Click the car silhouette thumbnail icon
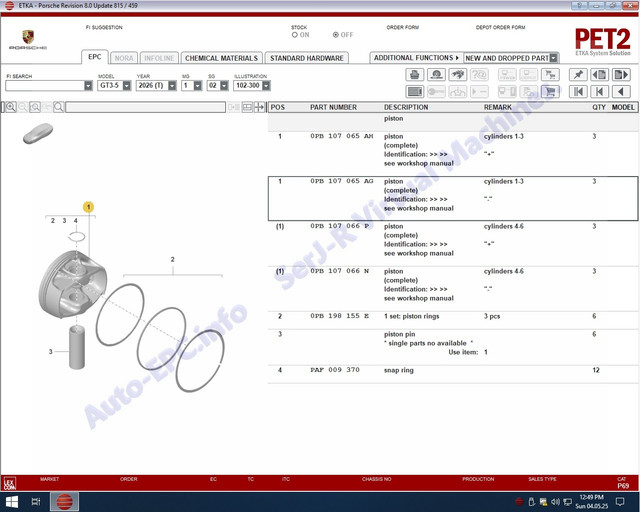The height and width of the screenshot is (512, 640). click(38, 133)
